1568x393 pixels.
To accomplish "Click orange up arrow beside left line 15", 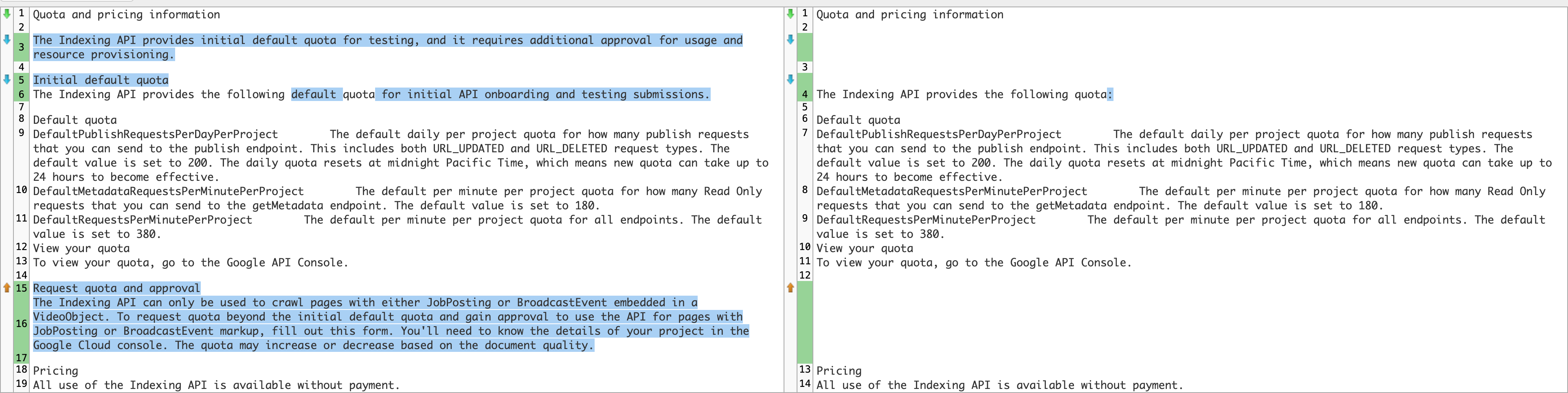I will pyautogui.click(x=7, y=287).
